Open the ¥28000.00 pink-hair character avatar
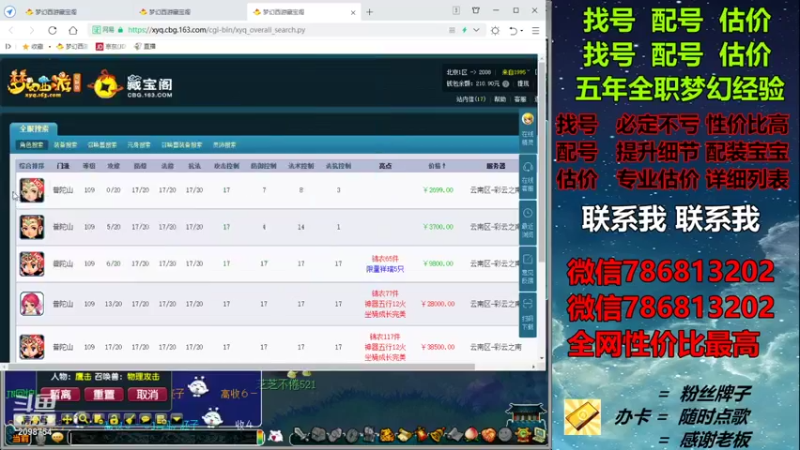The height and width of the screenshot is (450, 800). [x=32, y=304]
